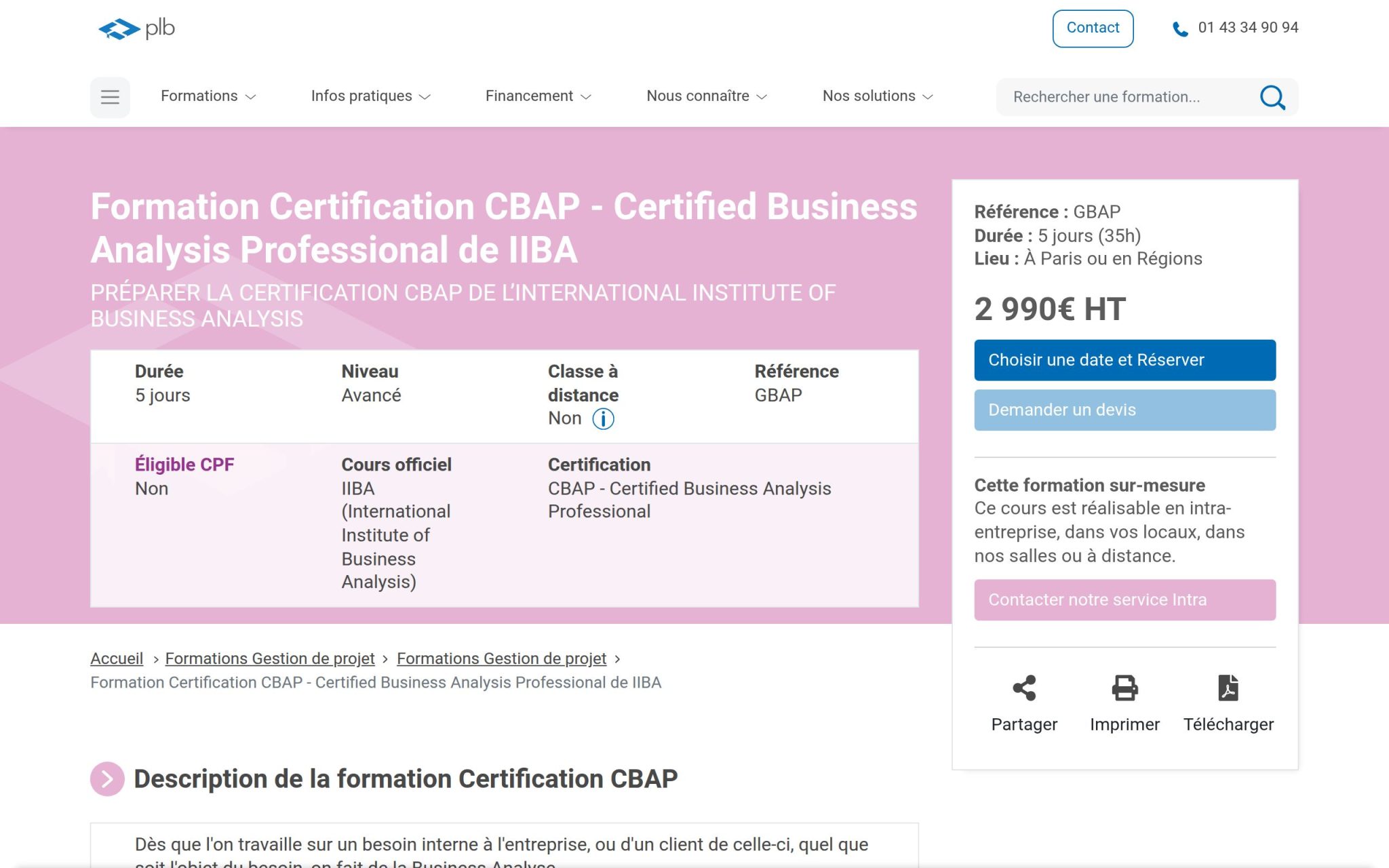This screenshot has height=868, width=1389.
Task: Open second Formations Gestion de projet breadcrumb
Action: pos(501,658)
